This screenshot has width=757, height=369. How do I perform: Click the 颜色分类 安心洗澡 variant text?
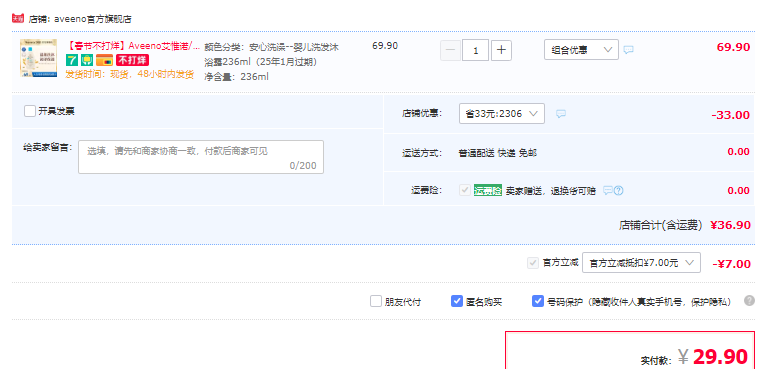[x=271, y=55]
